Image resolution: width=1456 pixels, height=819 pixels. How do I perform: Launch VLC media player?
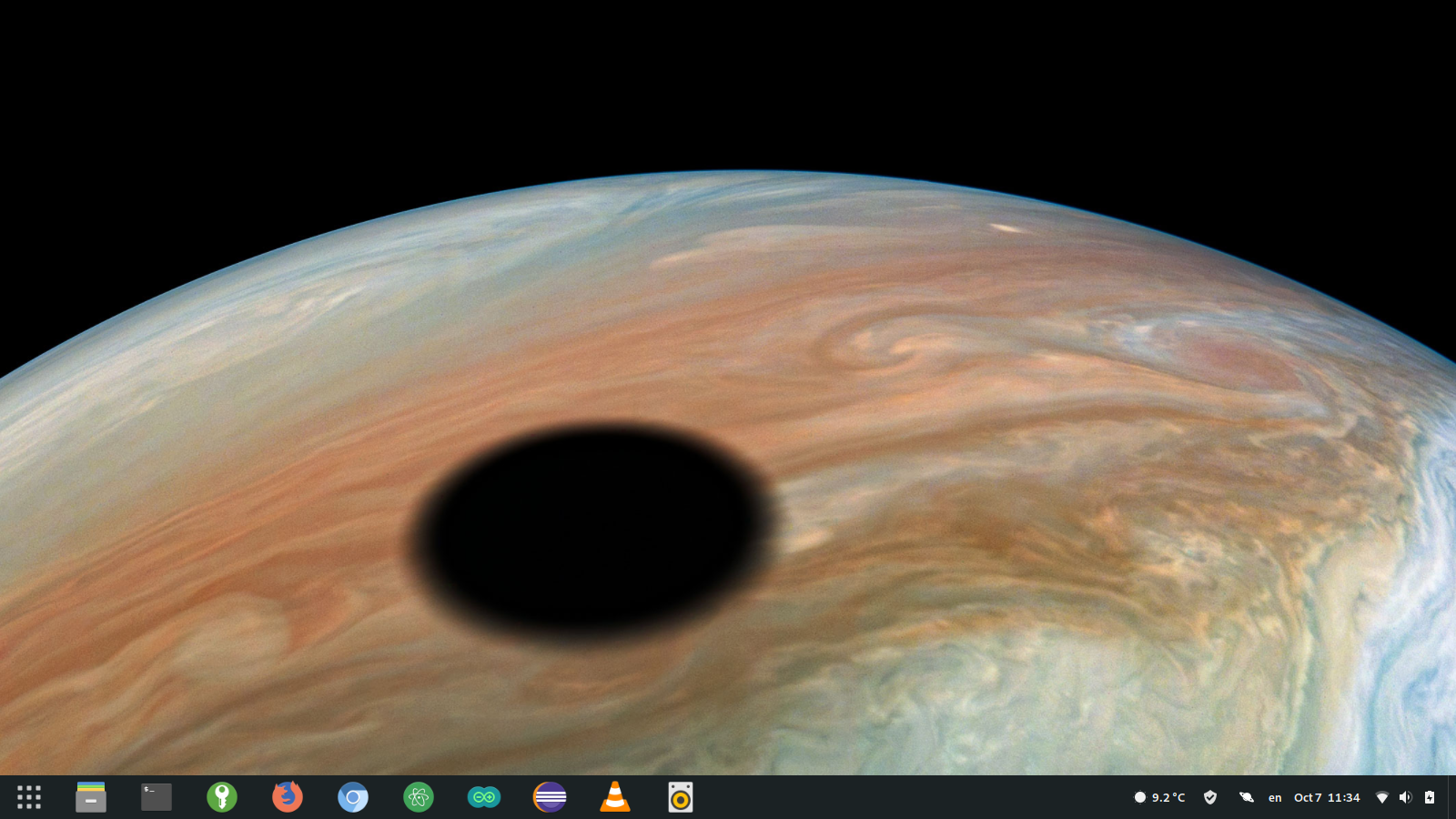pyautogui.click(x=615, y=797)
